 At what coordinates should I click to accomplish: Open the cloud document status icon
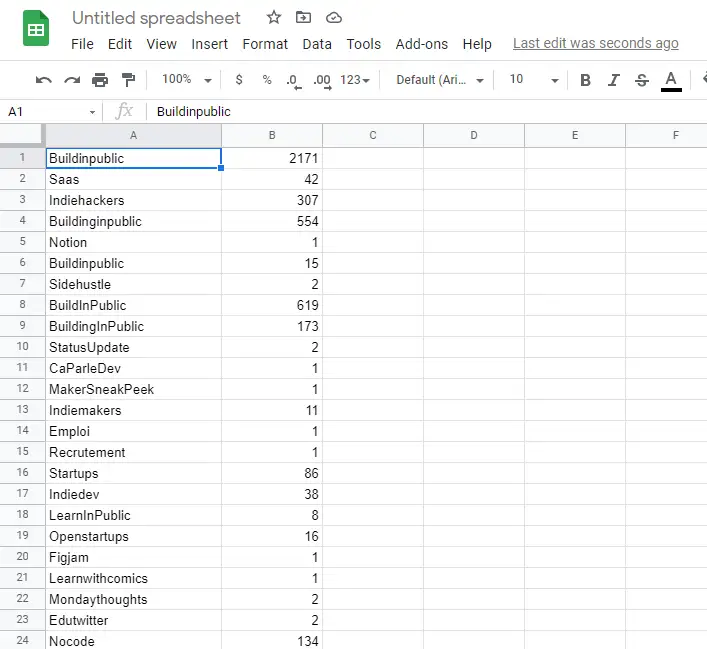tap(334, 18)
